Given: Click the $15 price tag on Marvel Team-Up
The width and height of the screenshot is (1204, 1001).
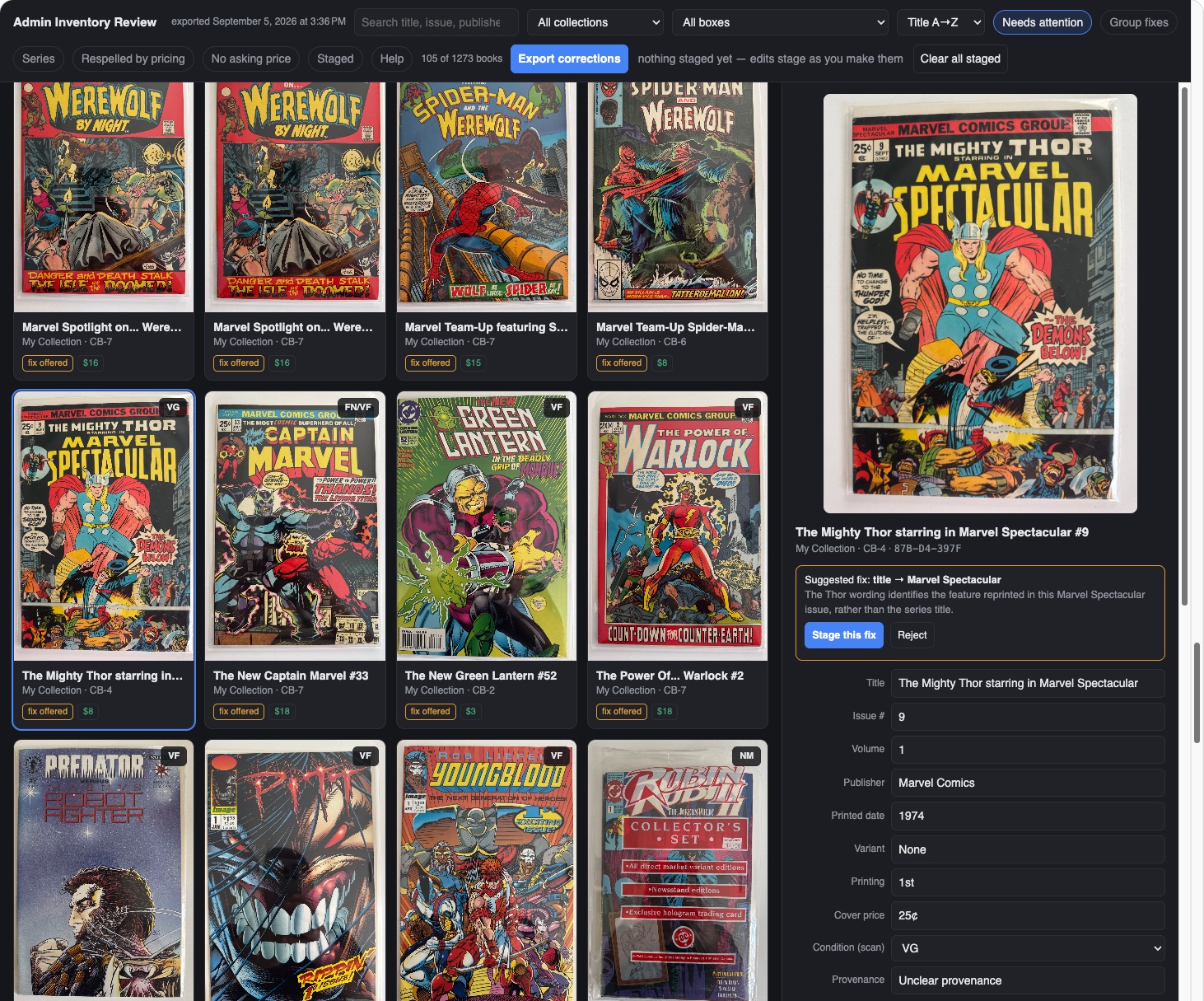Looking at the screenshot, I should [x=474, y=363].
